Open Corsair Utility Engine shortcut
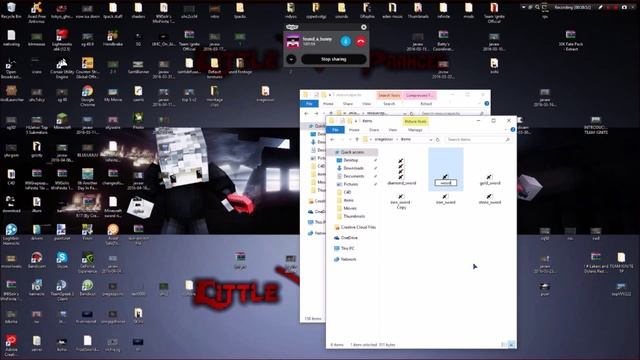 [x=62, y=68]
